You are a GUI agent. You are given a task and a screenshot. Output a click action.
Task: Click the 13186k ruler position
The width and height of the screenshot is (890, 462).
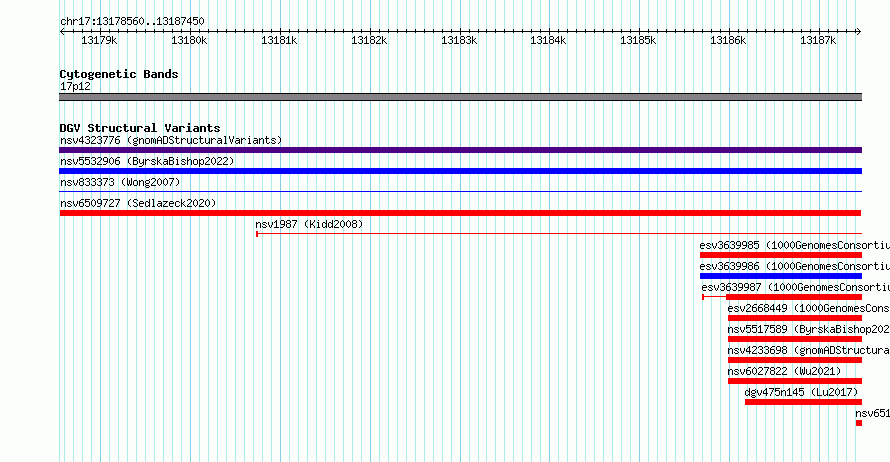pos(728,40)
